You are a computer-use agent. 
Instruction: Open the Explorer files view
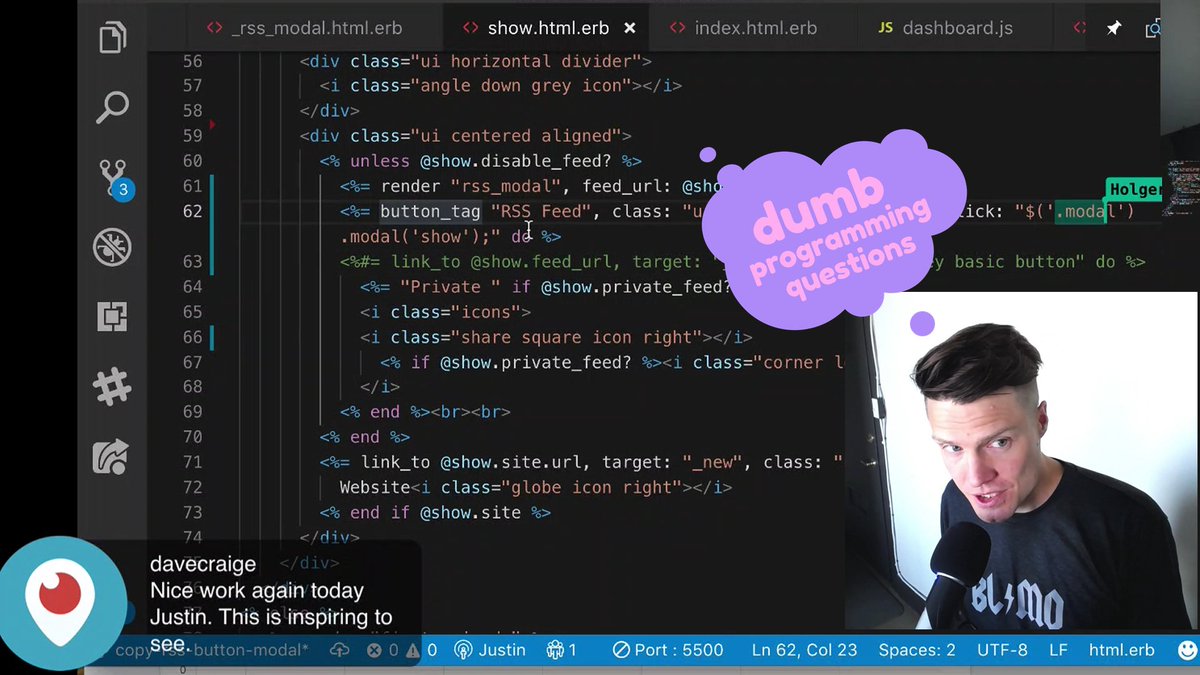(112, 40)
